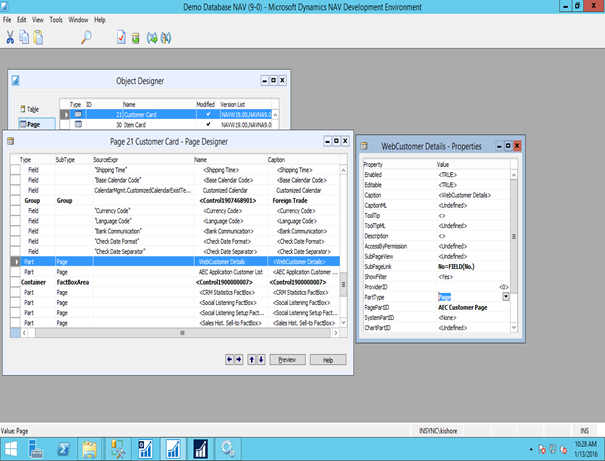Select row marker for Shipping Time field

(15, 170)
